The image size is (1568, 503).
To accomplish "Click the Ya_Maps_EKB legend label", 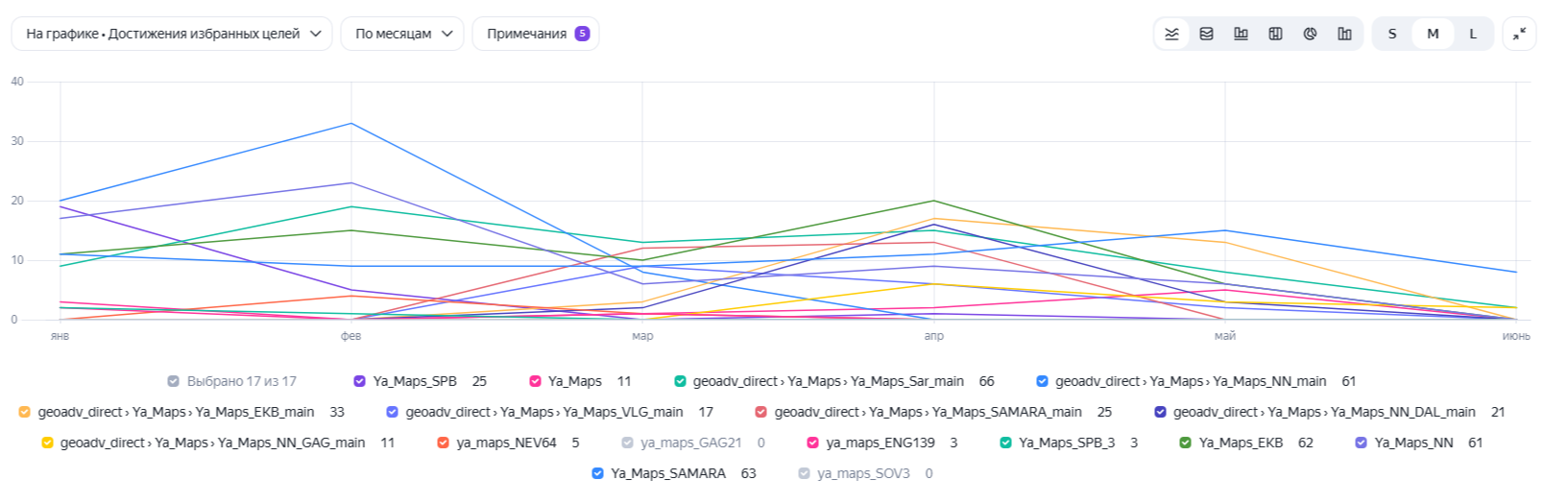I will click(x=1241, y=443).
